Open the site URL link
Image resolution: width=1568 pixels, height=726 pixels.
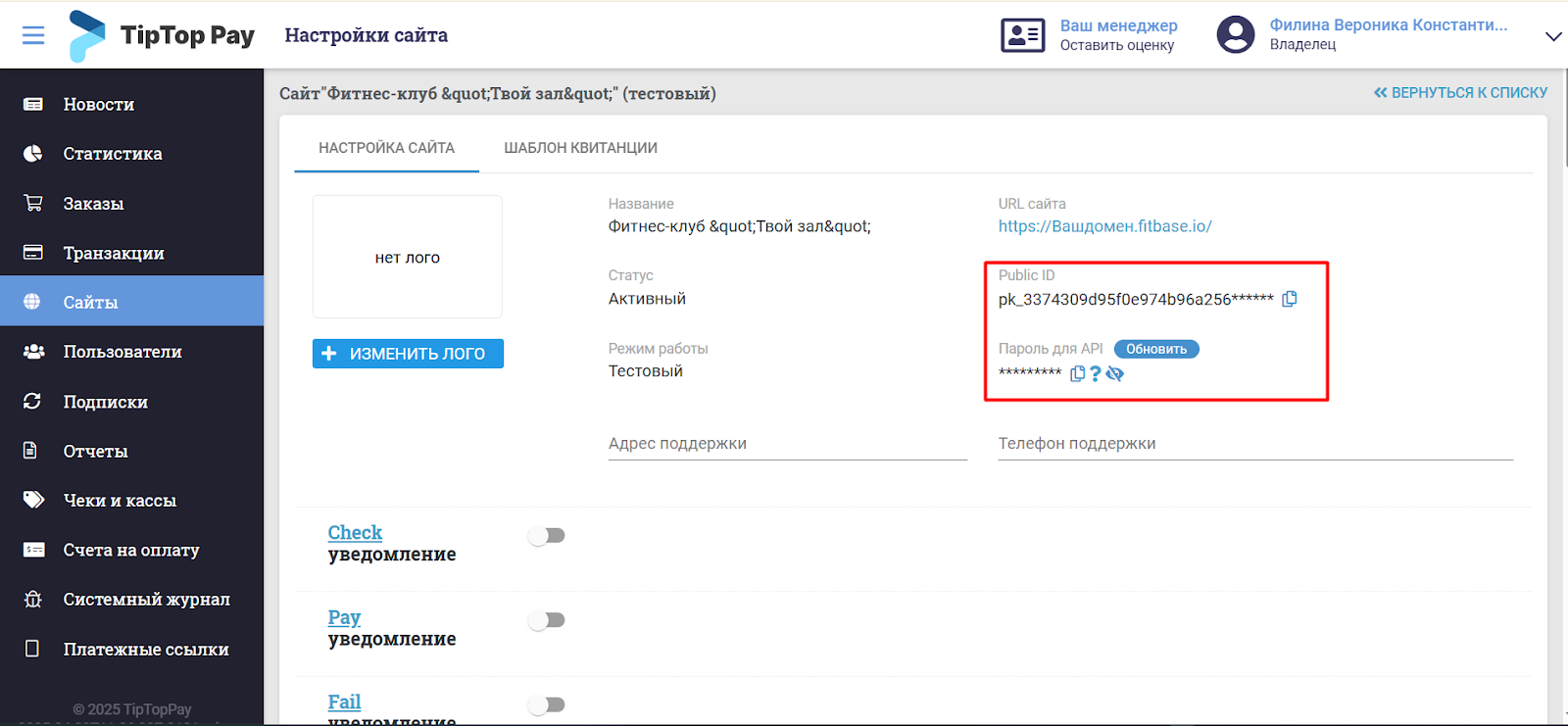pos(1104,226)
